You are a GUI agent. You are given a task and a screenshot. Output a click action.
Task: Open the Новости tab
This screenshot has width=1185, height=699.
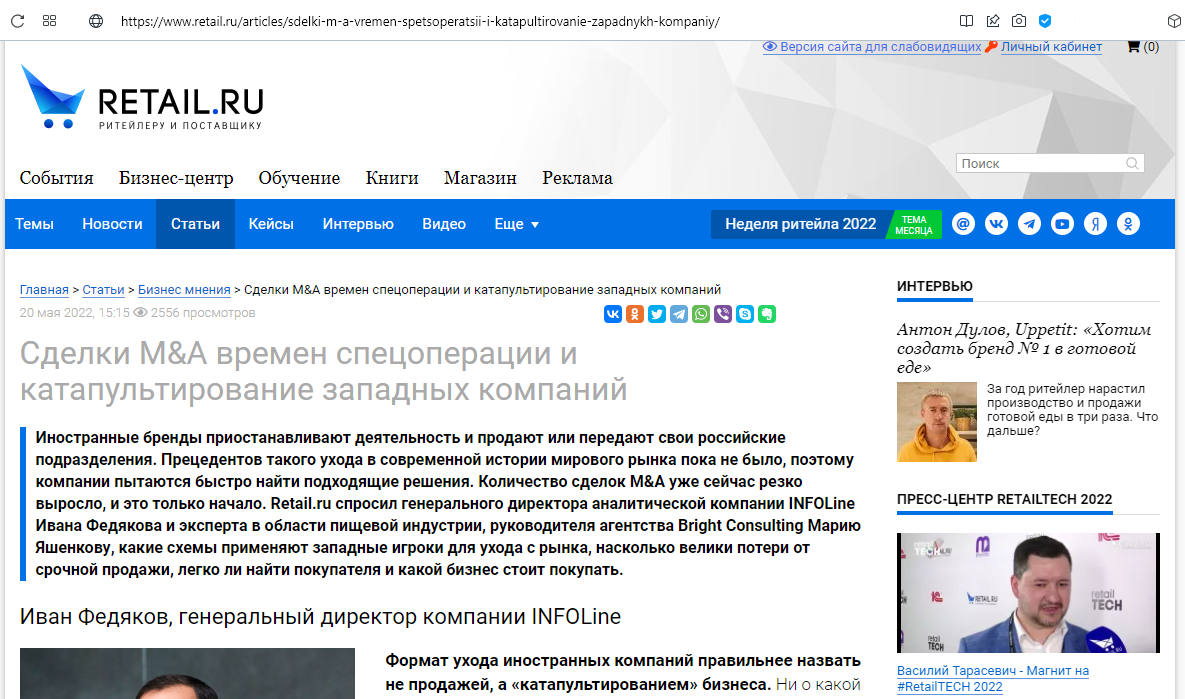tap(112, 224)
